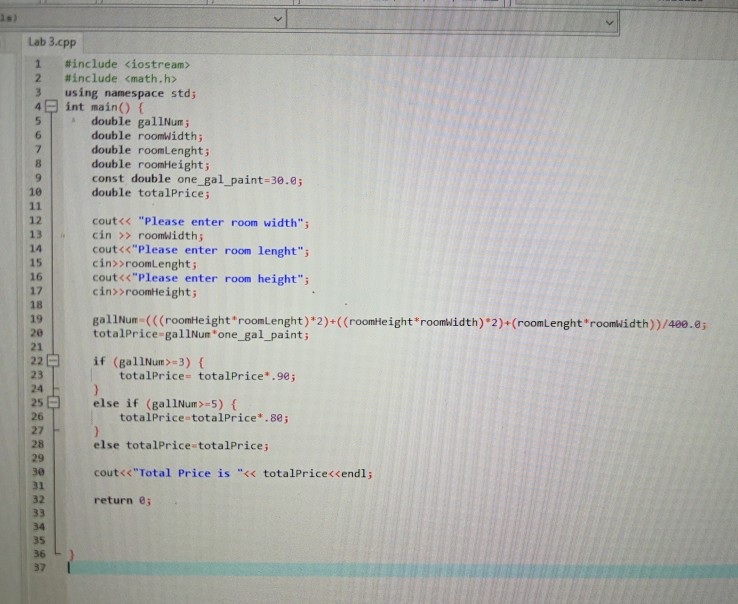738x604 pixels.
Task: Collapse the if block fold at line 22
Action: coord(53,361)
